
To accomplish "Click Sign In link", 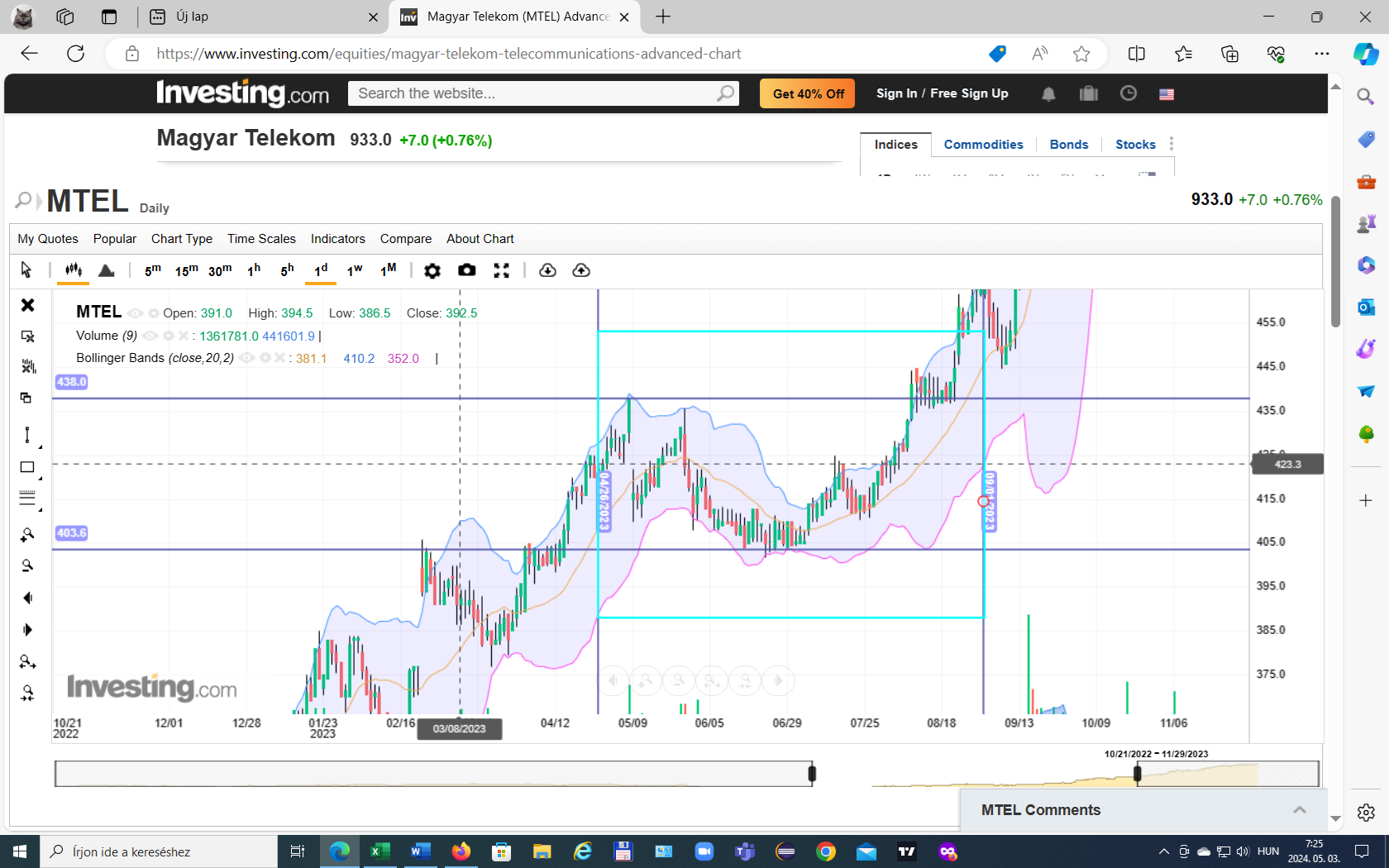I will [x=897, y=93].
